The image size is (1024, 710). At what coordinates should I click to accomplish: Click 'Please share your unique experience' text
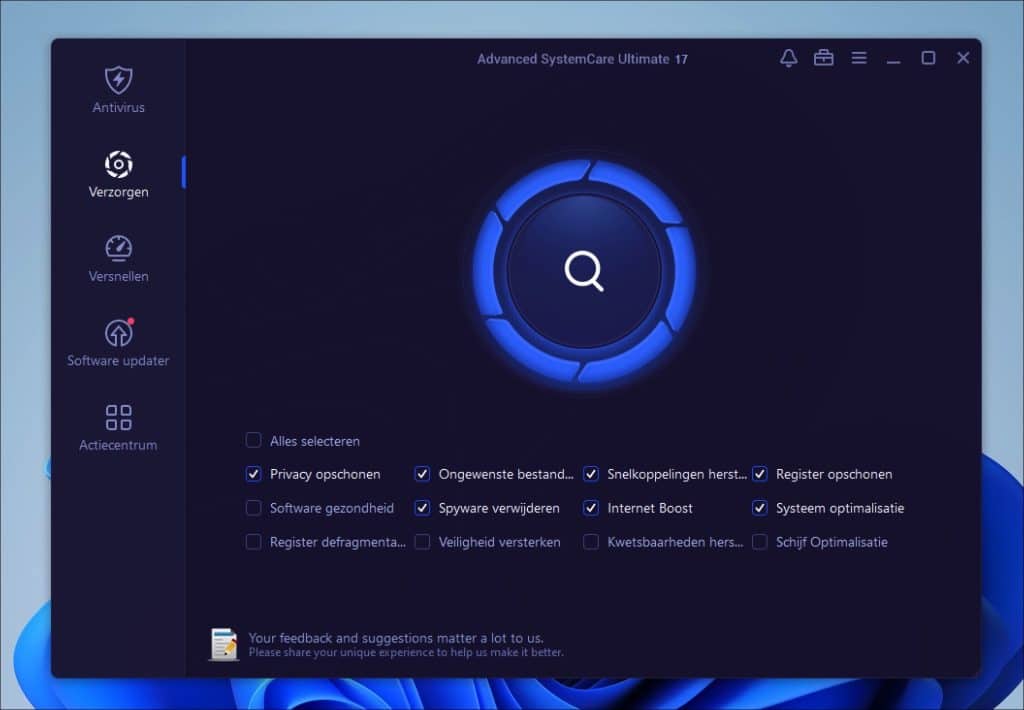(406, 653)
